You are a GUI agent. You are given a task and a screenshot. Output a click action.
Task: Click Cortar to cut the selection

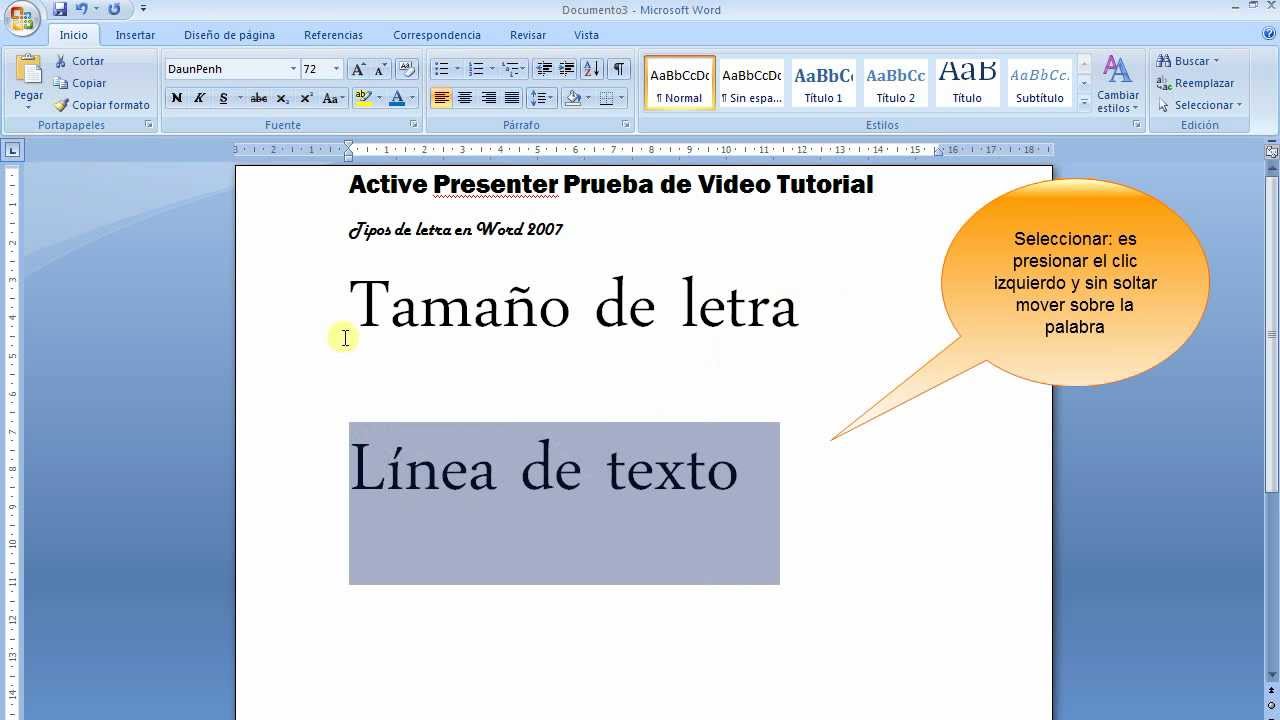tap(79, 61)
